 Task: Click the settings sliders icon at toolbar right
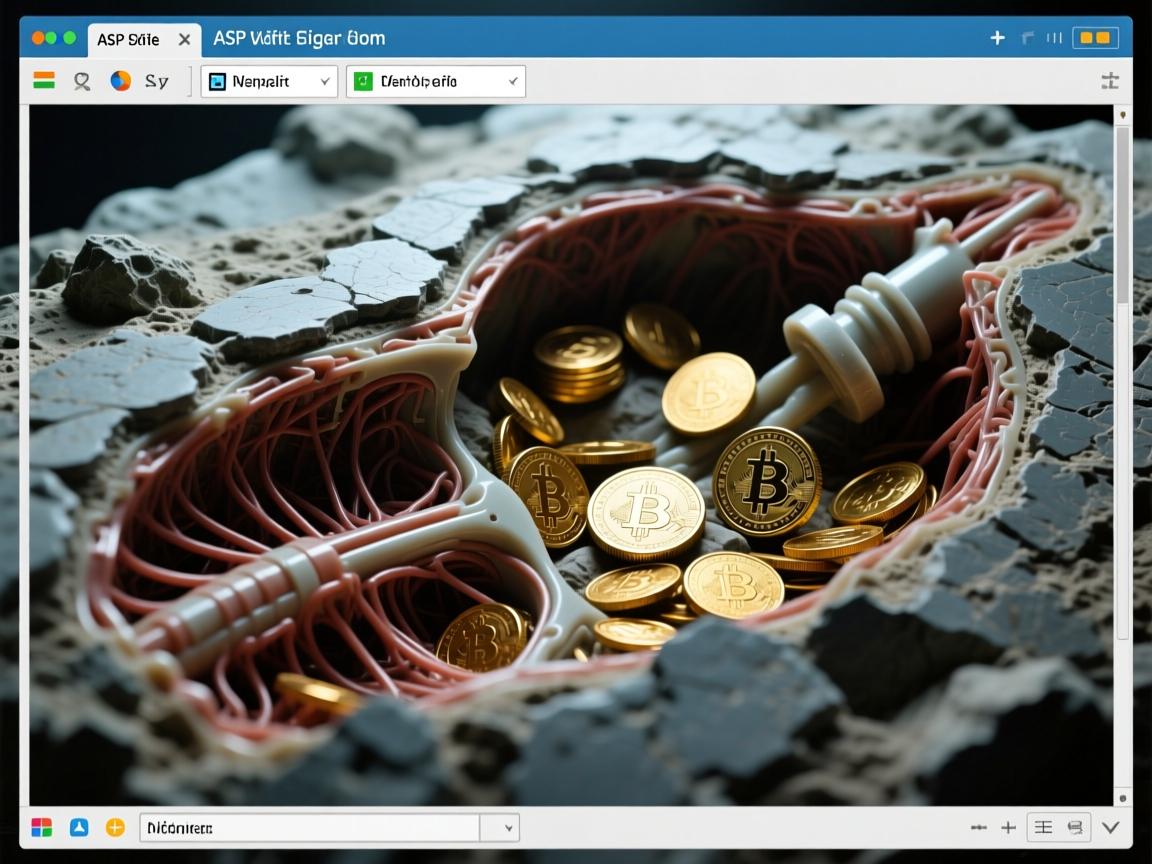click(x=1109, y=81)
